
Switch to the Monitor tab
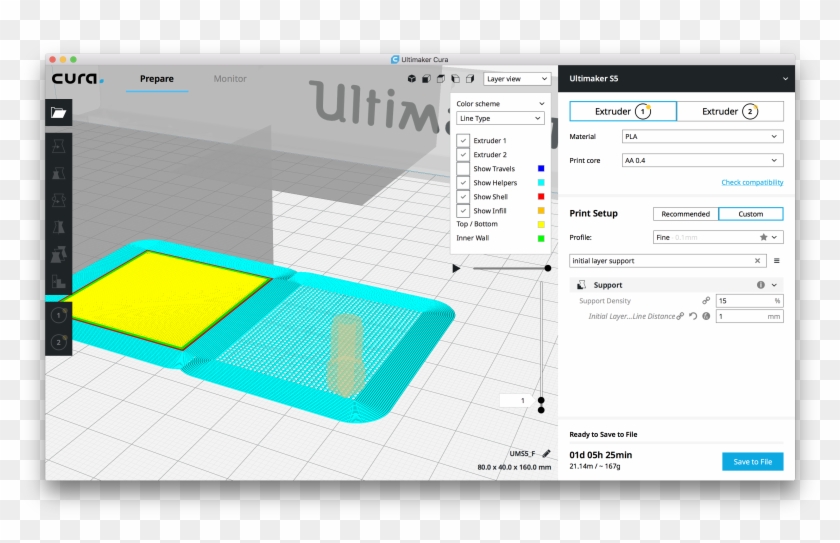pyautogui.click(x=230, y=79)
